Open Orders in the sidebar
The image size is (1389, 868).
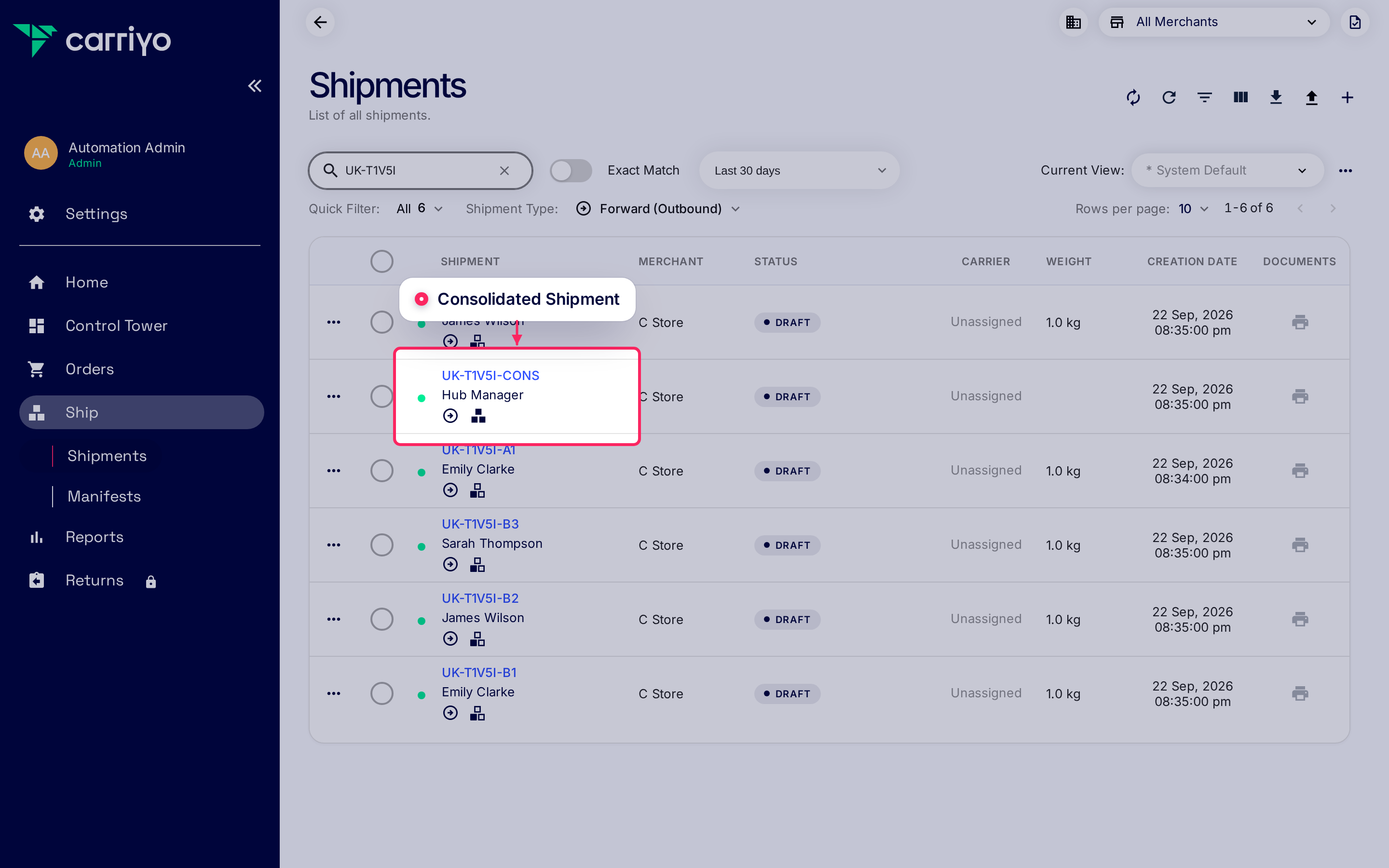(90, 369)
